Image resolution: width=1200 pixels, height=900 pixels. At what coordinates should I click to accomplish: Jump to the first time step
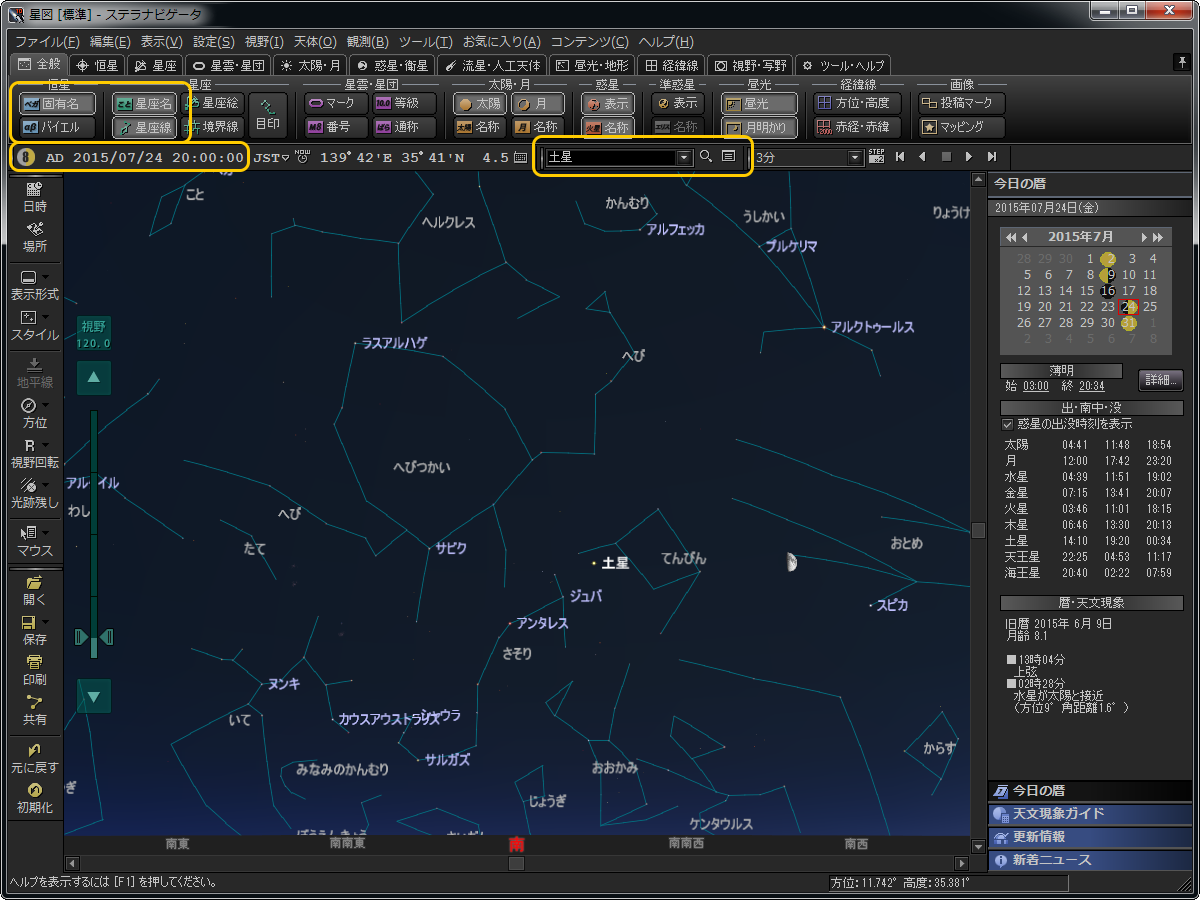(x=900, y=157)
